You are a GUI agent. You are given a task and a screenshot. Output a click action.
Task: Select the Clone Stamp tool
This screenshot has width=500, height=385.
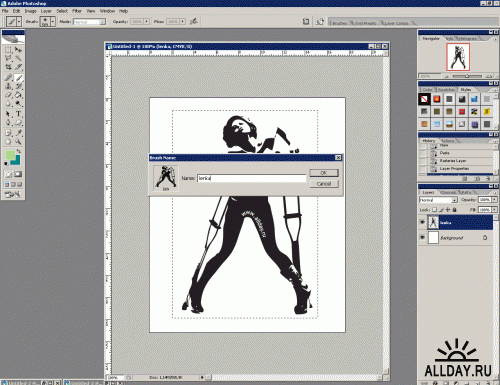[x=8, y=86]
